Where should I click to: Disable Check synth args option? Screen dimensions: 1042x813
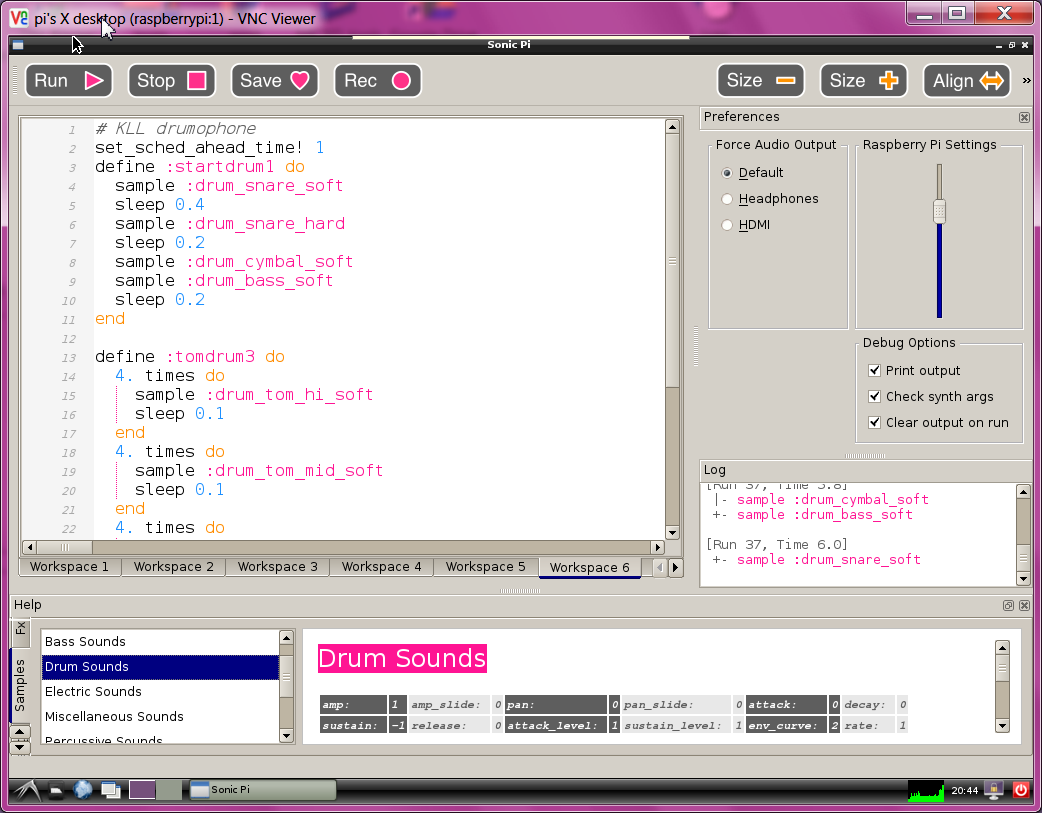[x=875, y=397]
